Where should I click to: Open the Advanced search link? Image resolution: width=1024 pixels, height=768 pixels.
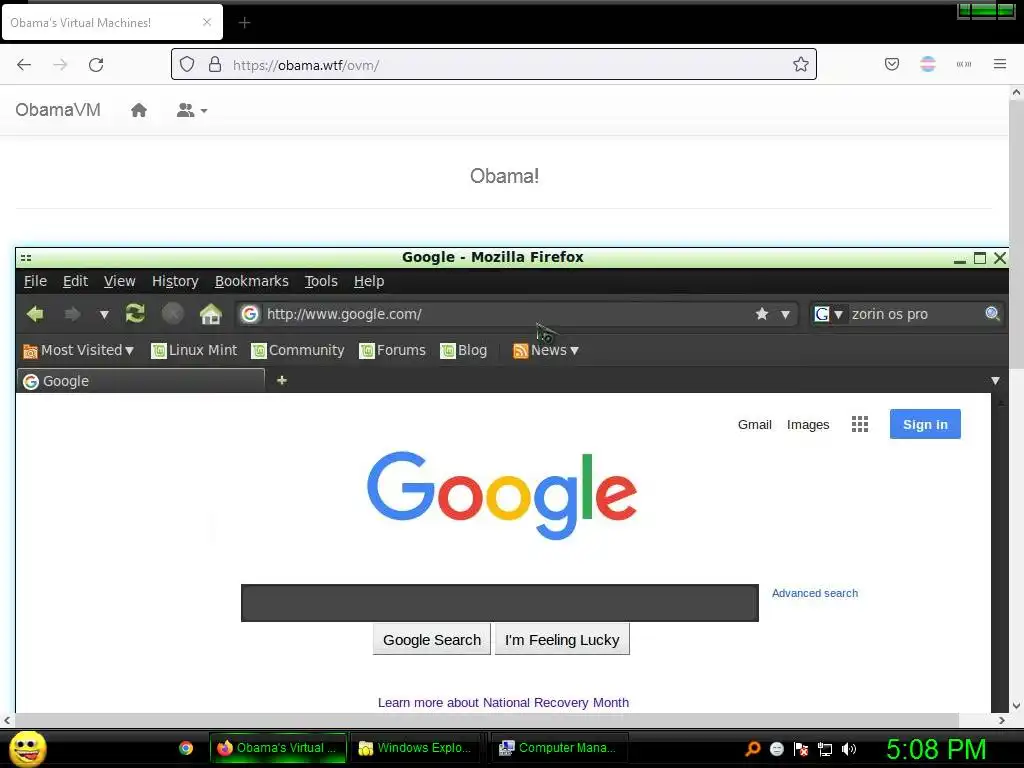pyautogui.click(x=814, y=593)
